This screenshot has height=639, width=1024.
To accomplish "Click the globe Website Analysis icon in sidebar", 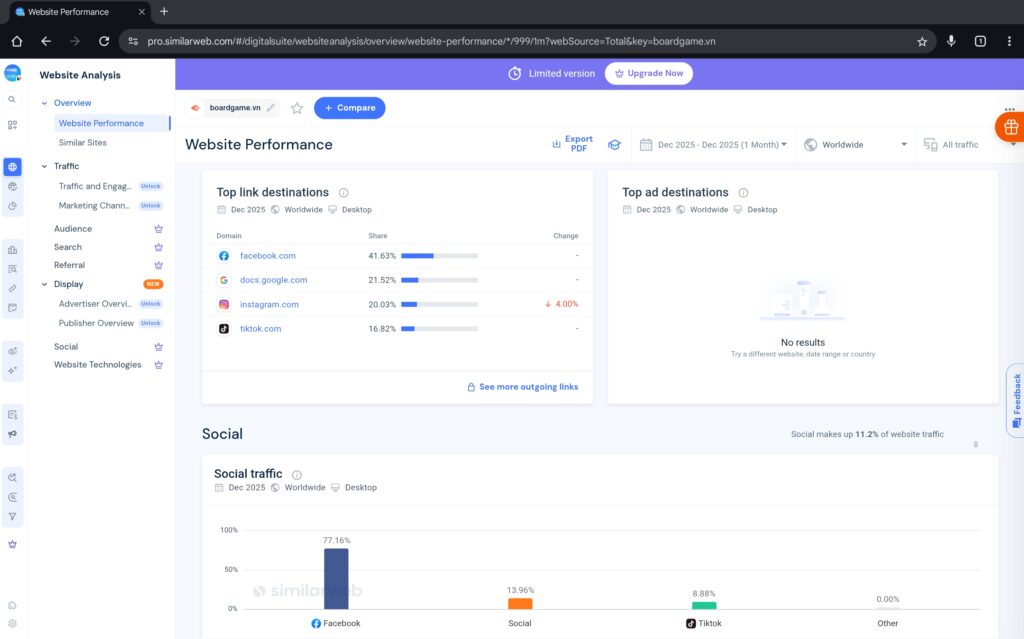I will click(13, 168).
